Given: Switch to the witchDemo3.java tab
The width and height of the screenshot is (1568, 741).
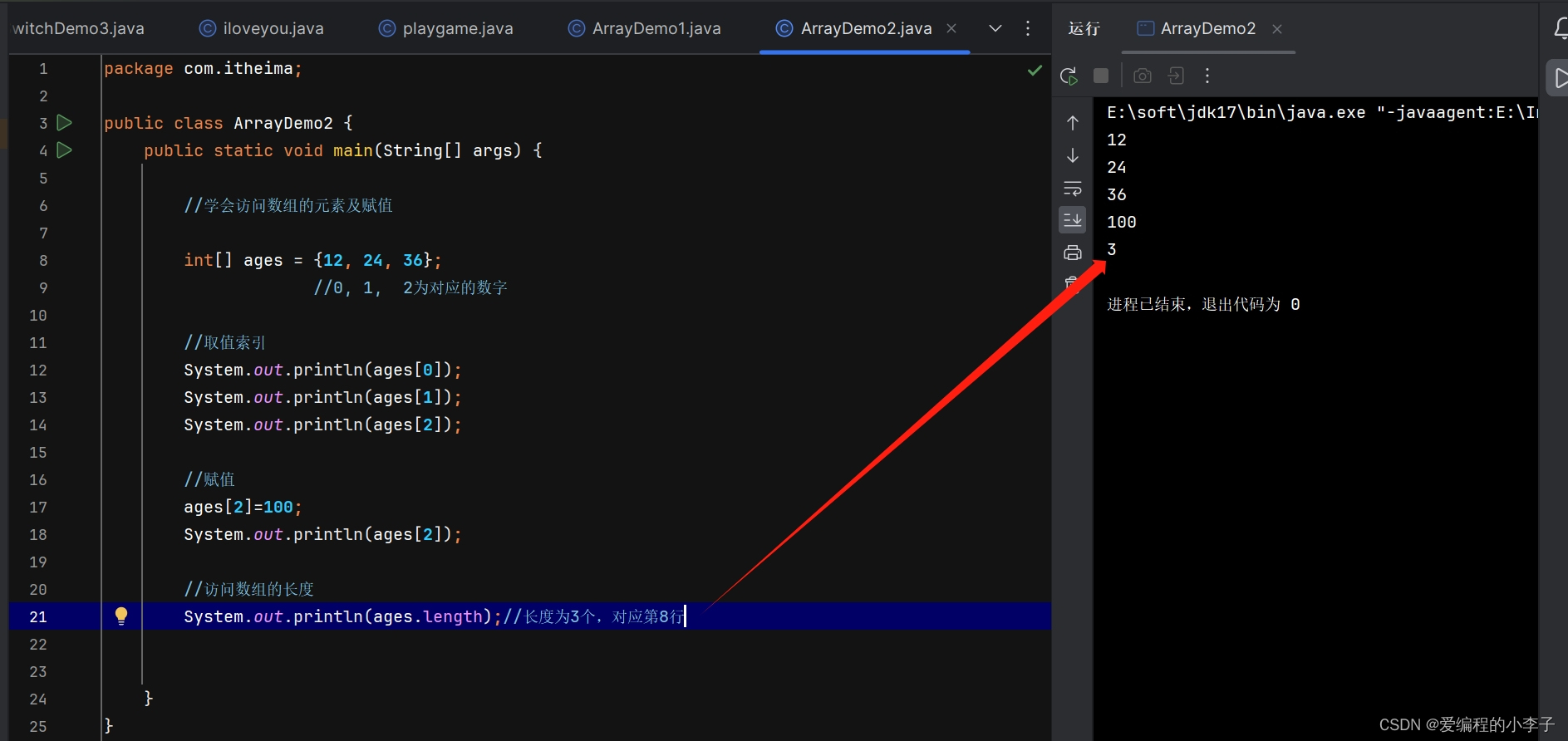Looking at the screenshot, I should [x=78, y=28].
